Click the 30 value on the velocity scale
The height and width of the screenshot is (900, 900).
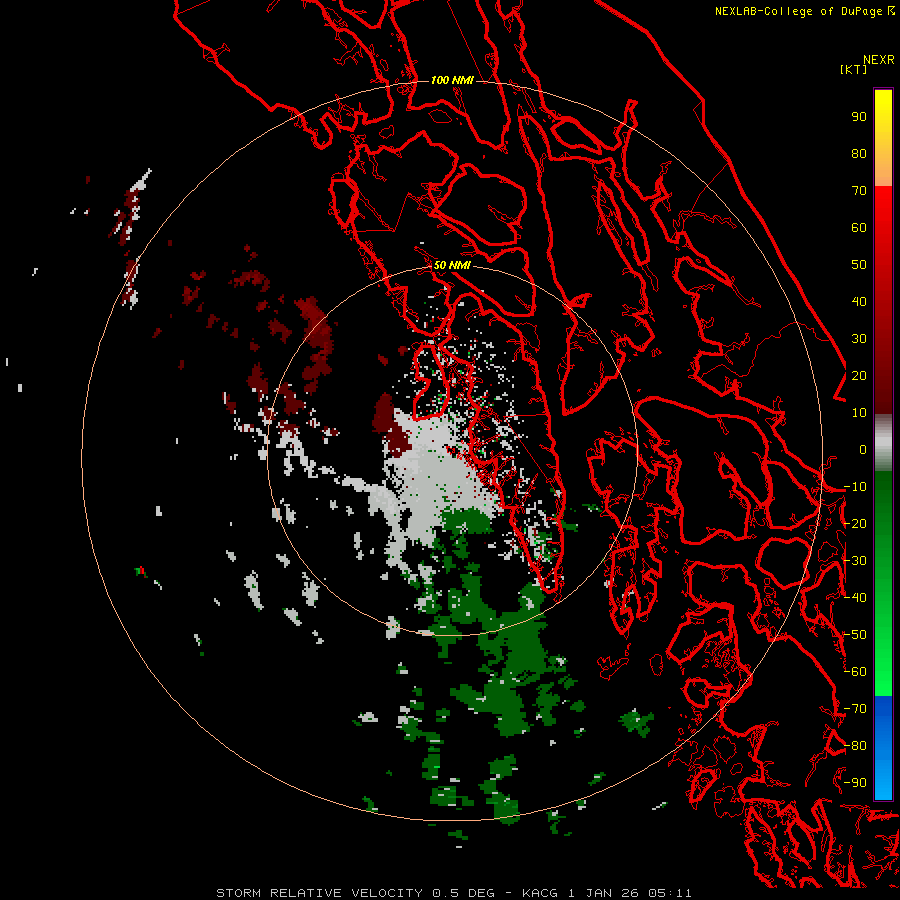click(x=859, y=339)
